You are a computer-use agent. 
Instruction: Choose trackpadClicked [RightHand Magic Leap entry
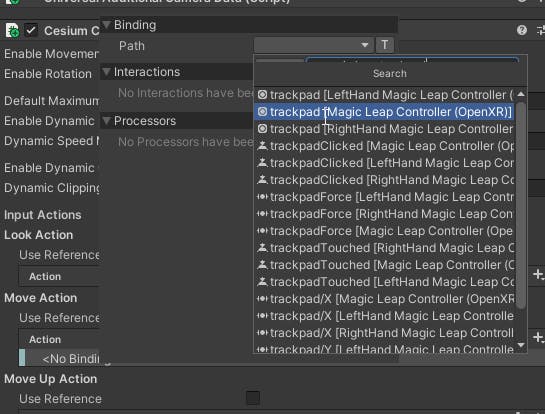(x=384, y=180)
